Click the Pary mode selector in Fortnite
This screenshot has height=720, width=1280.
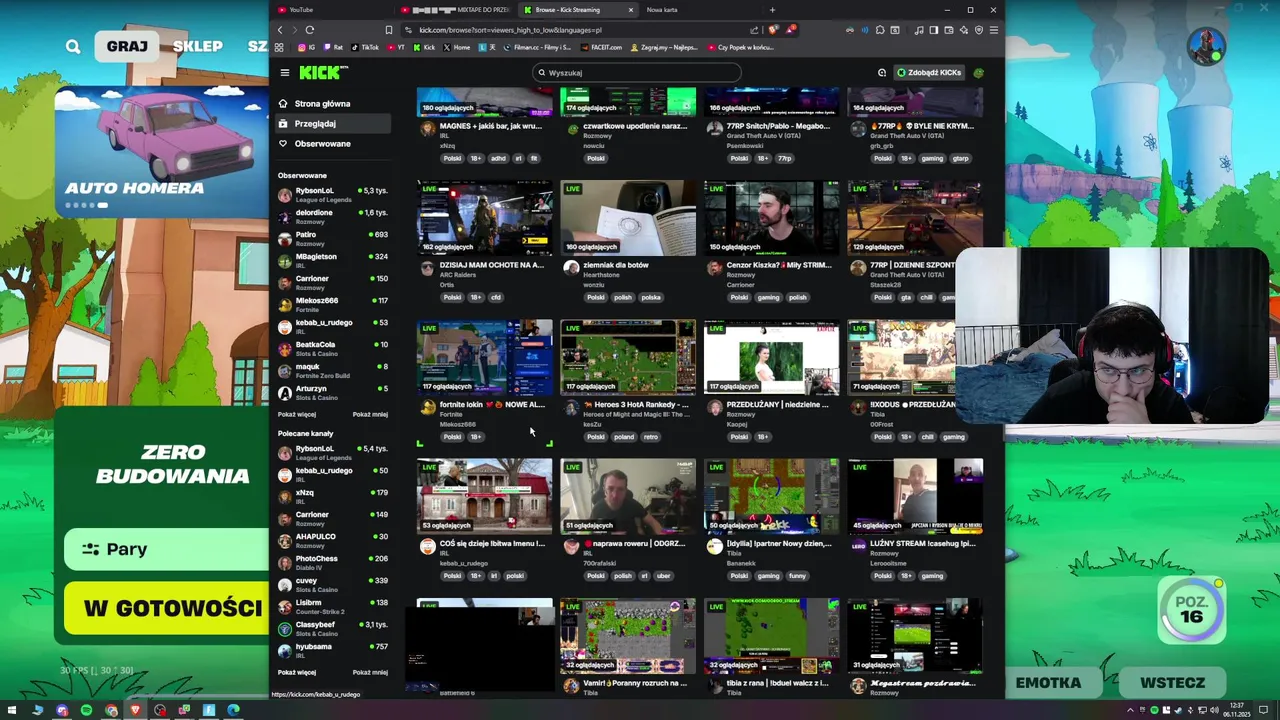[x=166, y=549]
